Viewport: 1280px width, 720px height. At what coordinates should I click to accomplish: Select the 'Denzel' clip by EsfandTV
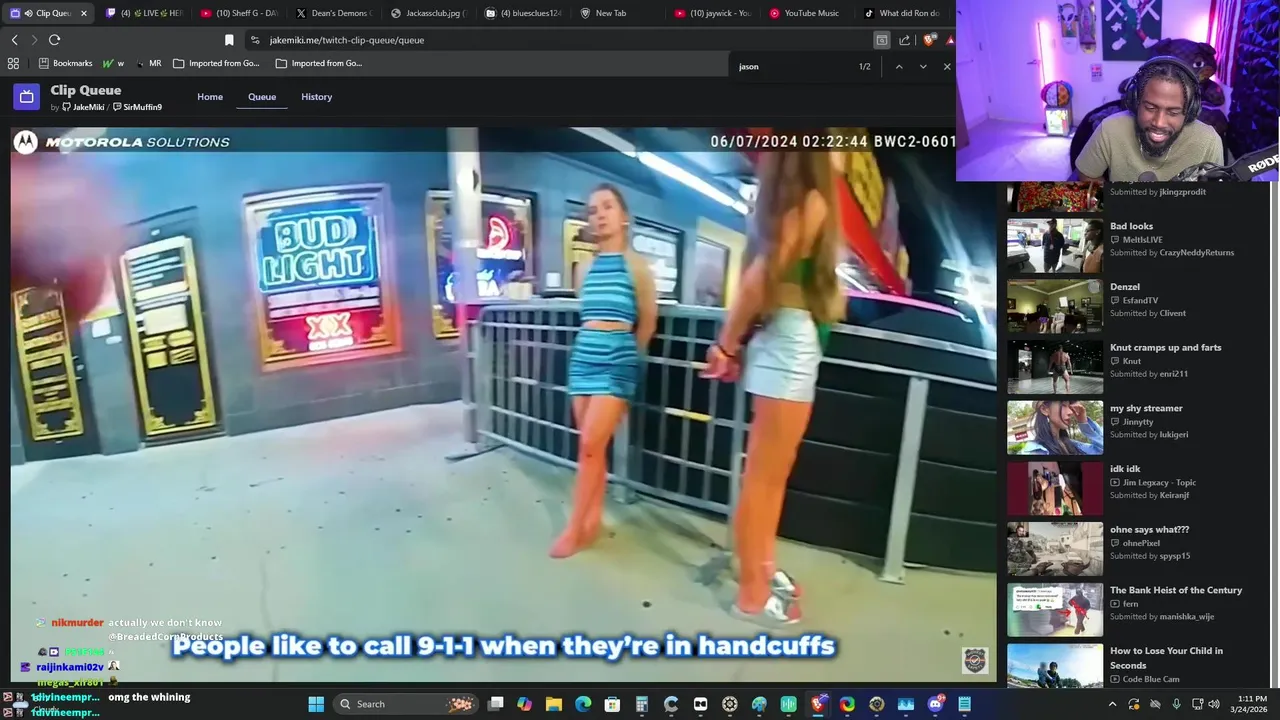[1125, 287]
